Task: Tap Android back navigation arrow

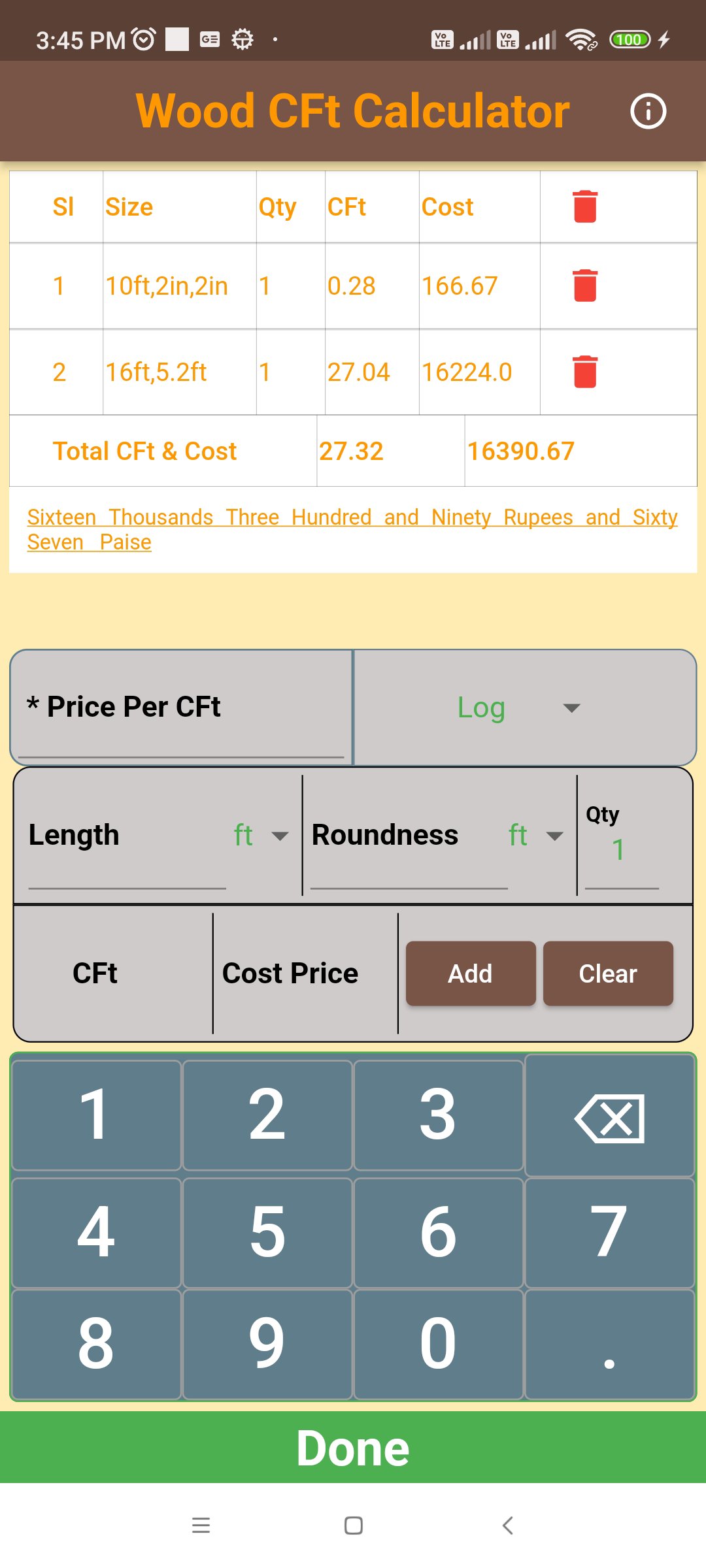Action: click(x=507, y=1525)
